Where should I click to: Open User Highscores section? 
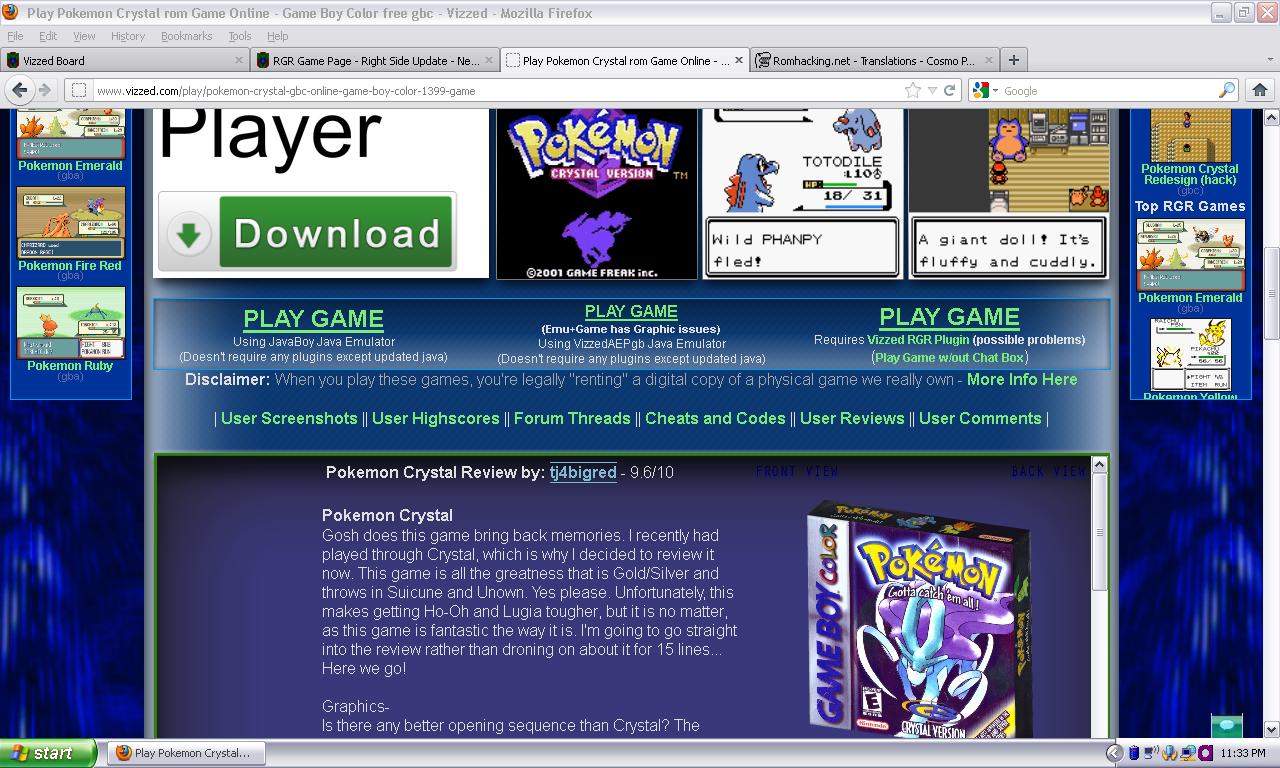point(435,418)
